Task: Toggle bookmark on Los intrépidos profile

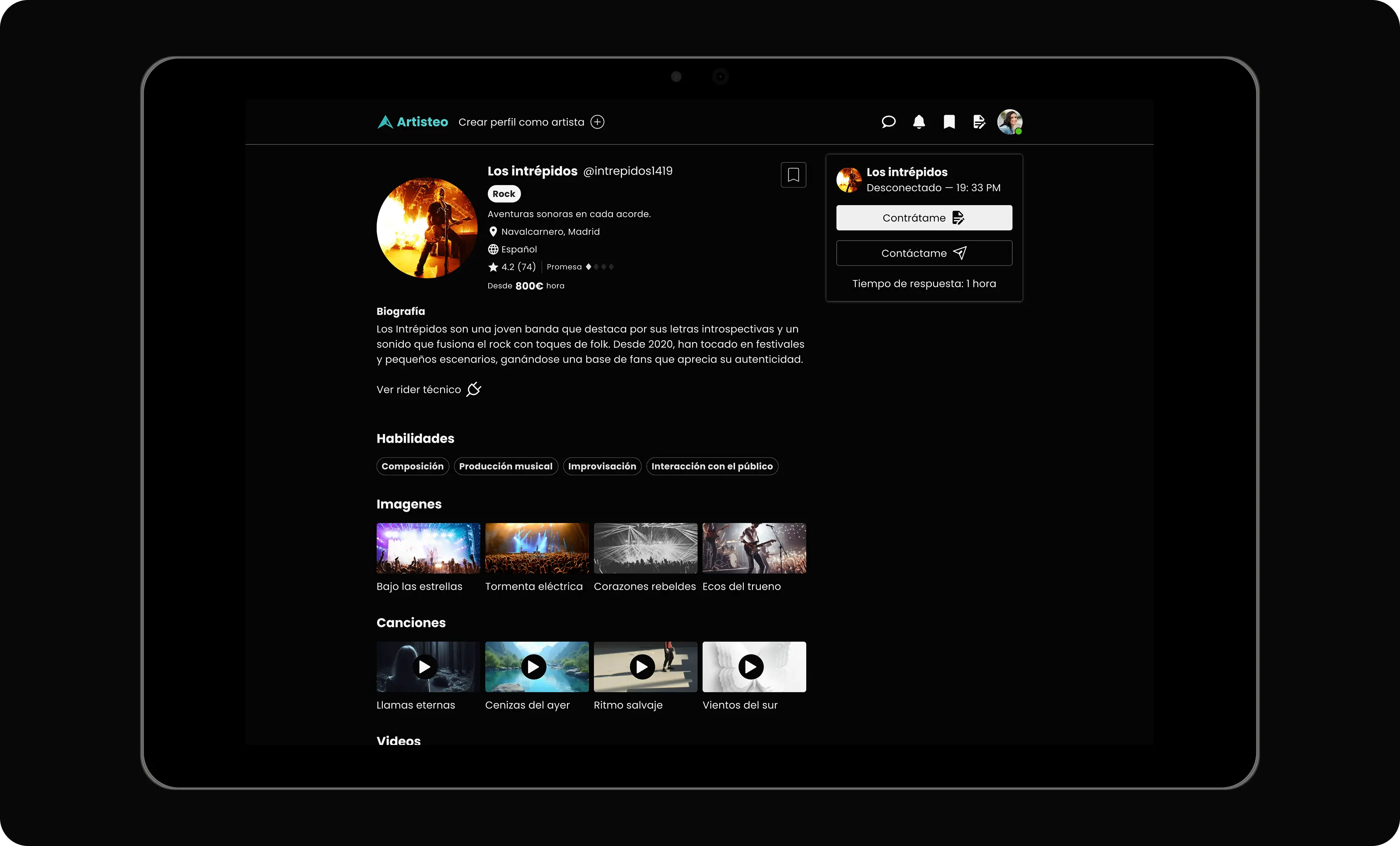Action: tap(793, 175)
